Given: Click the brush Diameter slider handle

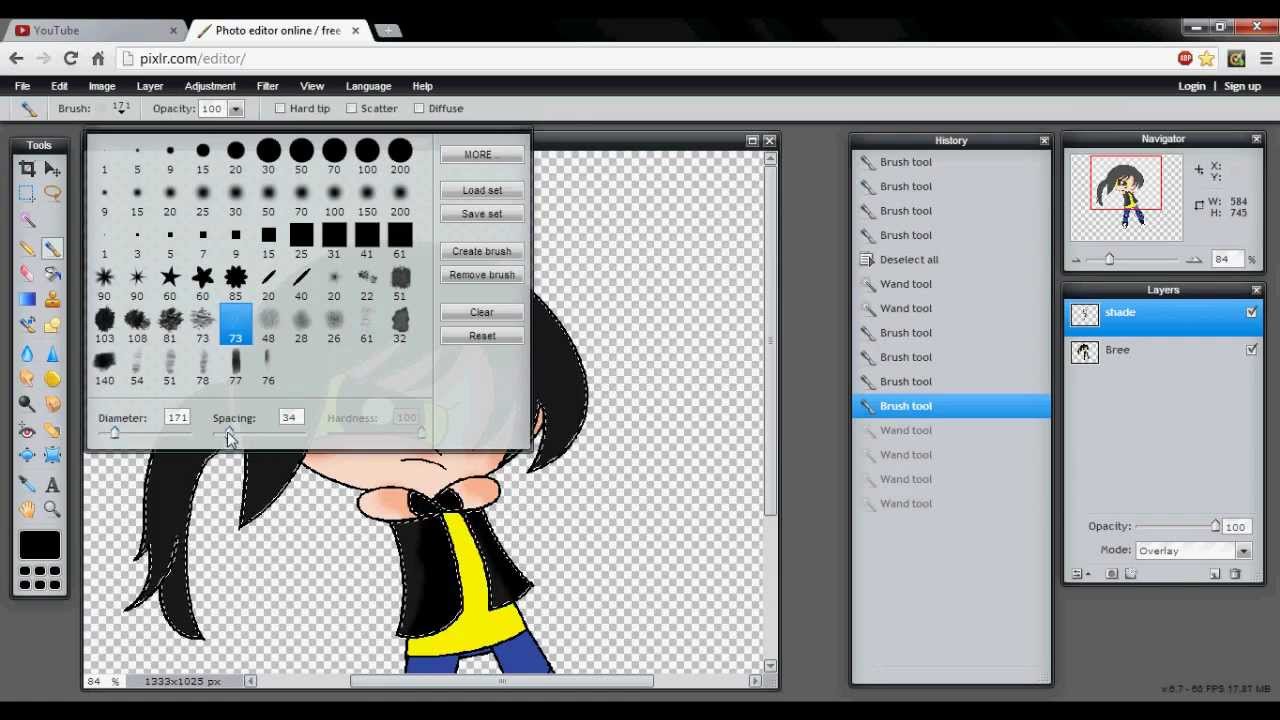Looking at the screenshot, I should [114, 433].
